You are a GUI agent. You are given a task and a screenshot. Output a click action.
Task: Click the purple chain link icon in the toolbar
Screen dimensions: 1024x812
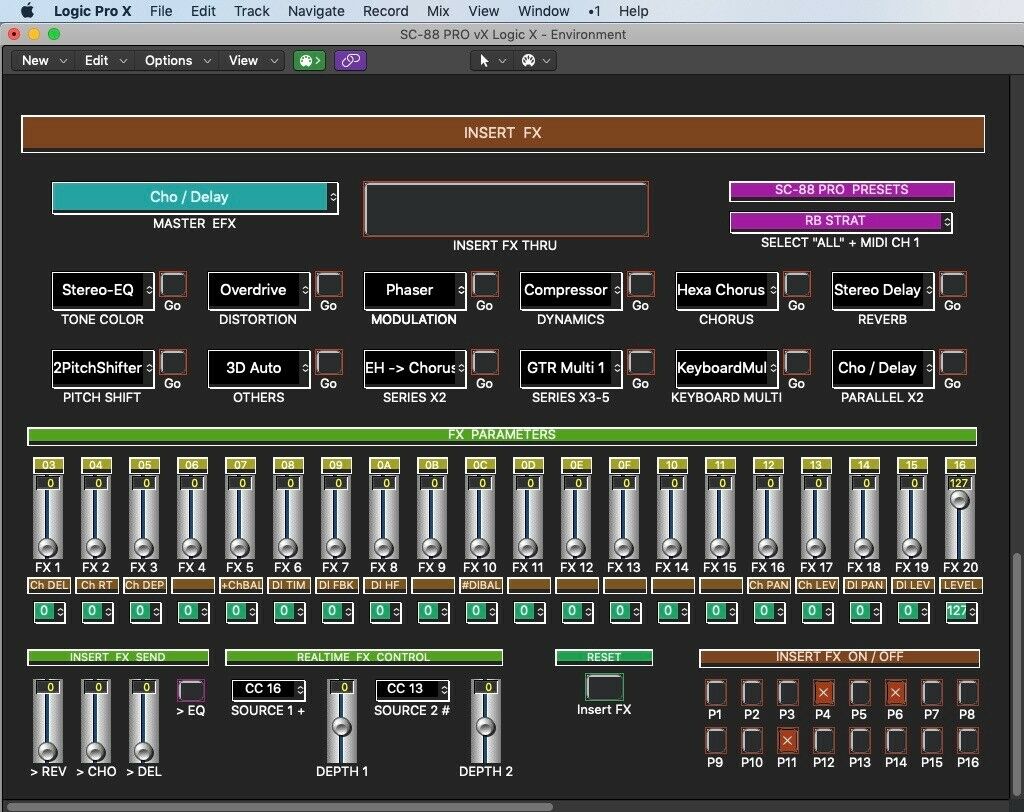pyautogui.click(x=351, y=60)
